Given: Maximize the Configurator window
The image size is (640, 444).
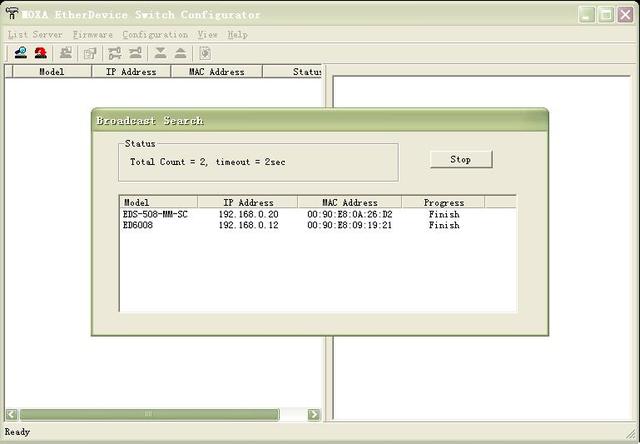Looking at the screenshot, I should [606, 15].
